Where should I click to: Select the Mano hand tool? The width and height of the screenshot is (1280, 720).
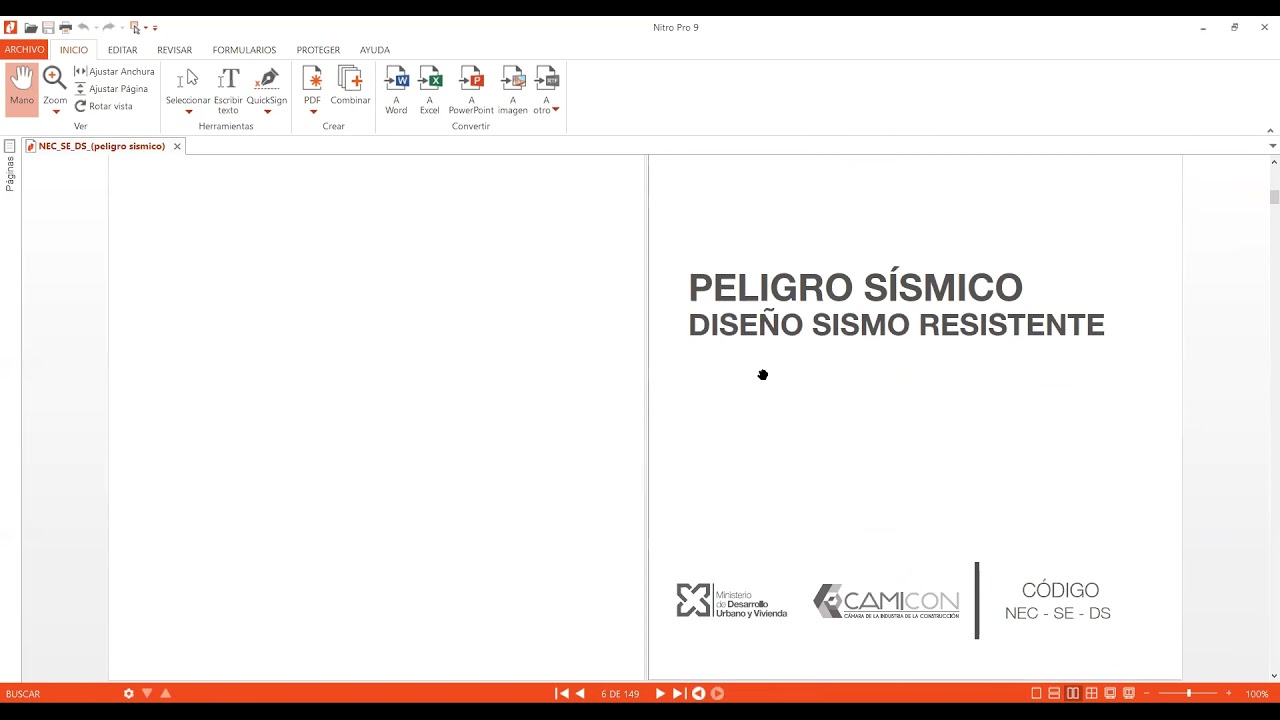[x=22, y=88]
